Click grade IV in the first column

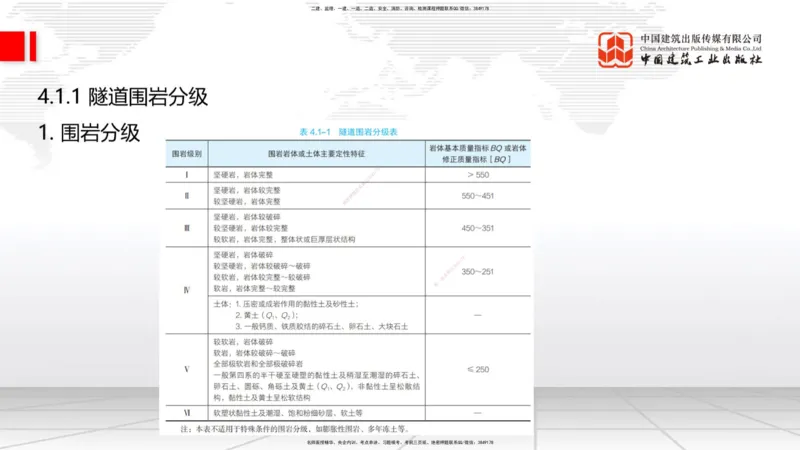187,290
